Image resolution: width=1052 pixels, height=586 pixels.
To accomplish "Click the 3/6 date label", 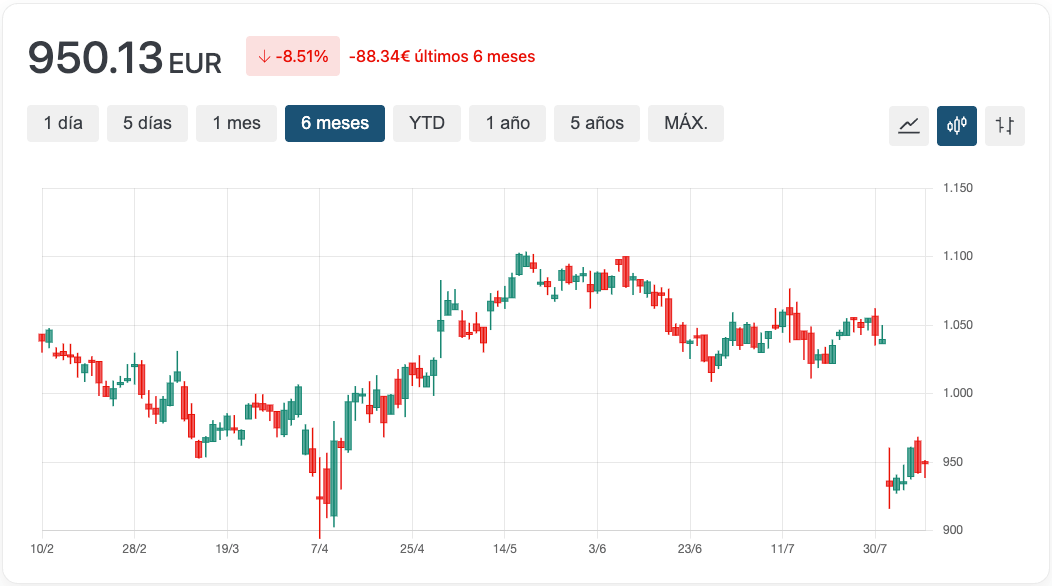I will [x=597, y=549].
